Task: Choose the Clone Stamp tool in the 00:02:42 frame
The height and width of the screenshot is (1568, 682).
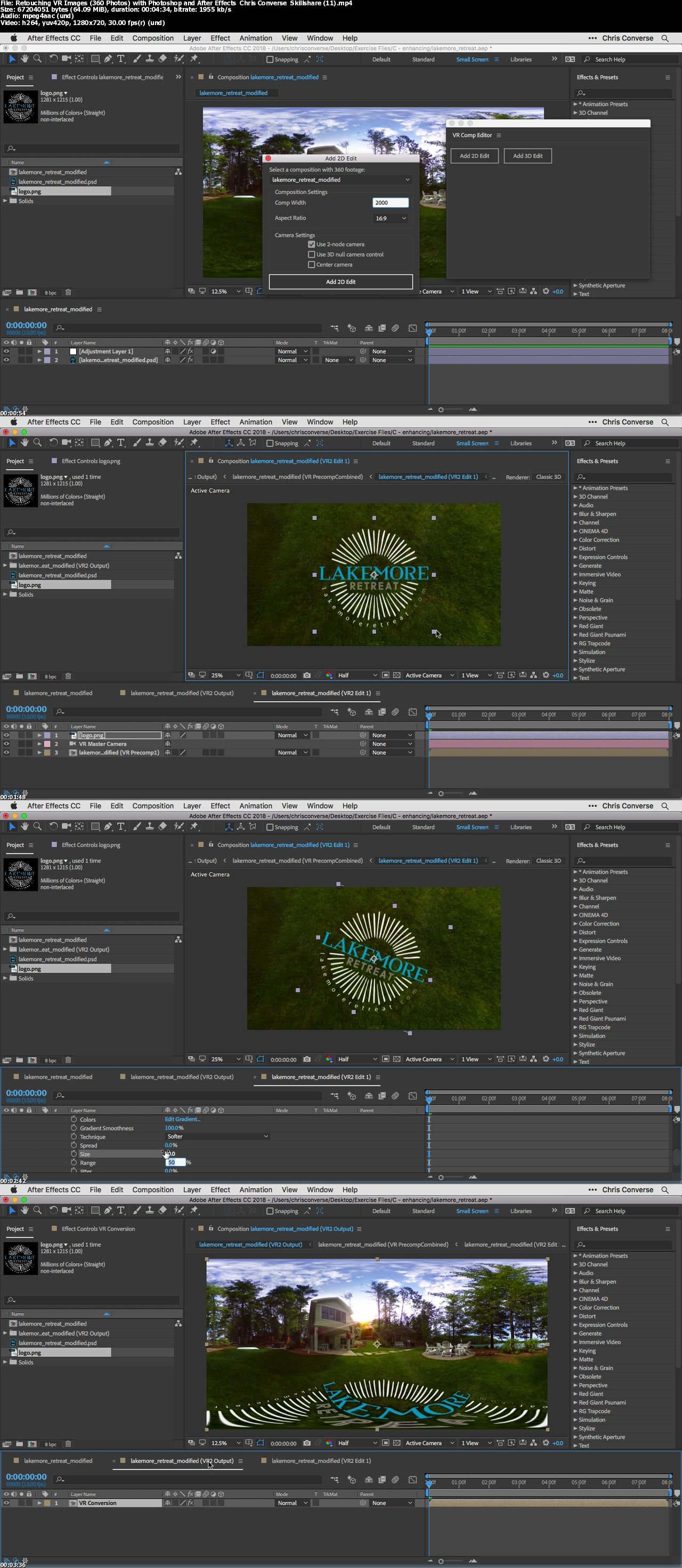Action: coord(150,826)
